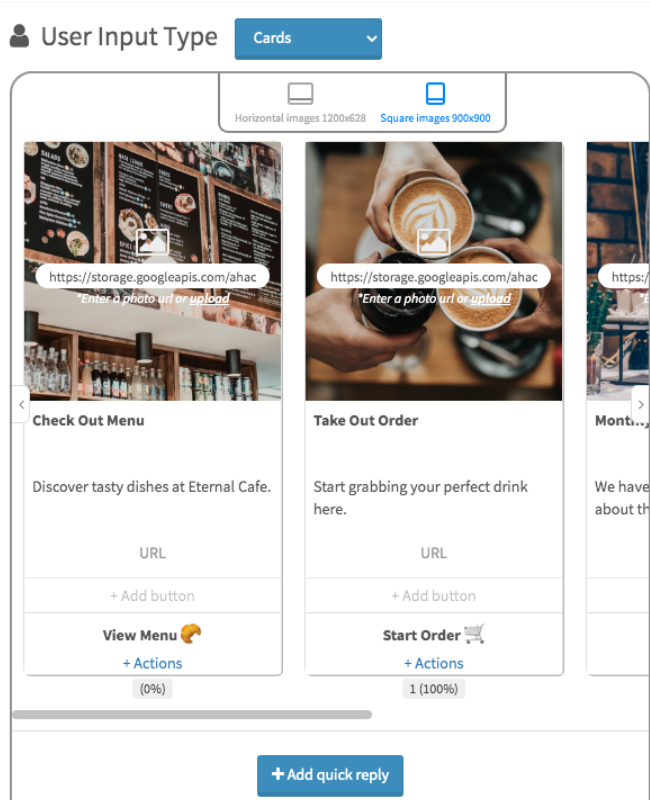Add Actions under Start Order button
This screenshot has height=800, width=650.
[434, 663]
